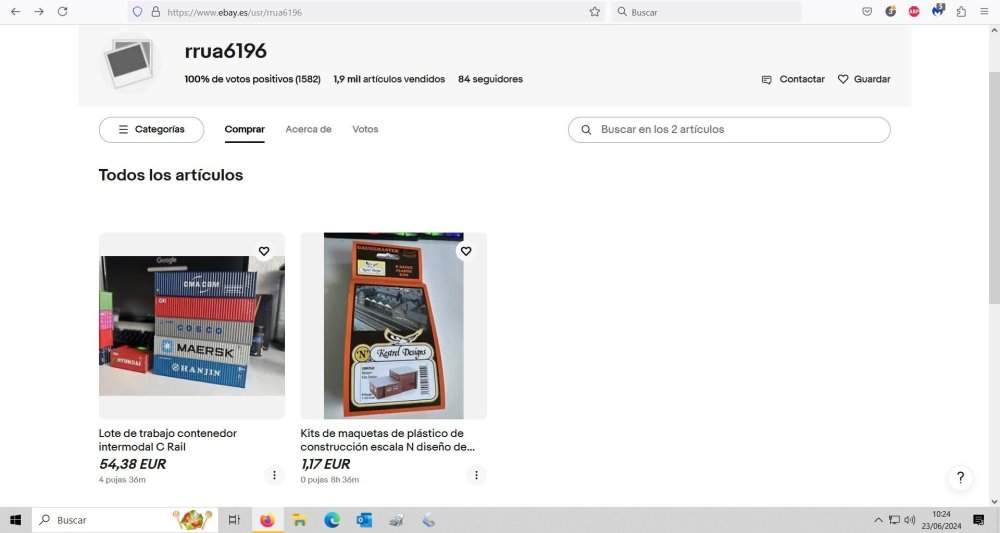Show hidden system tray icons chevron
Image resolution: width=1000 pixels, height=533 pixels.
(x=878, y=520)
